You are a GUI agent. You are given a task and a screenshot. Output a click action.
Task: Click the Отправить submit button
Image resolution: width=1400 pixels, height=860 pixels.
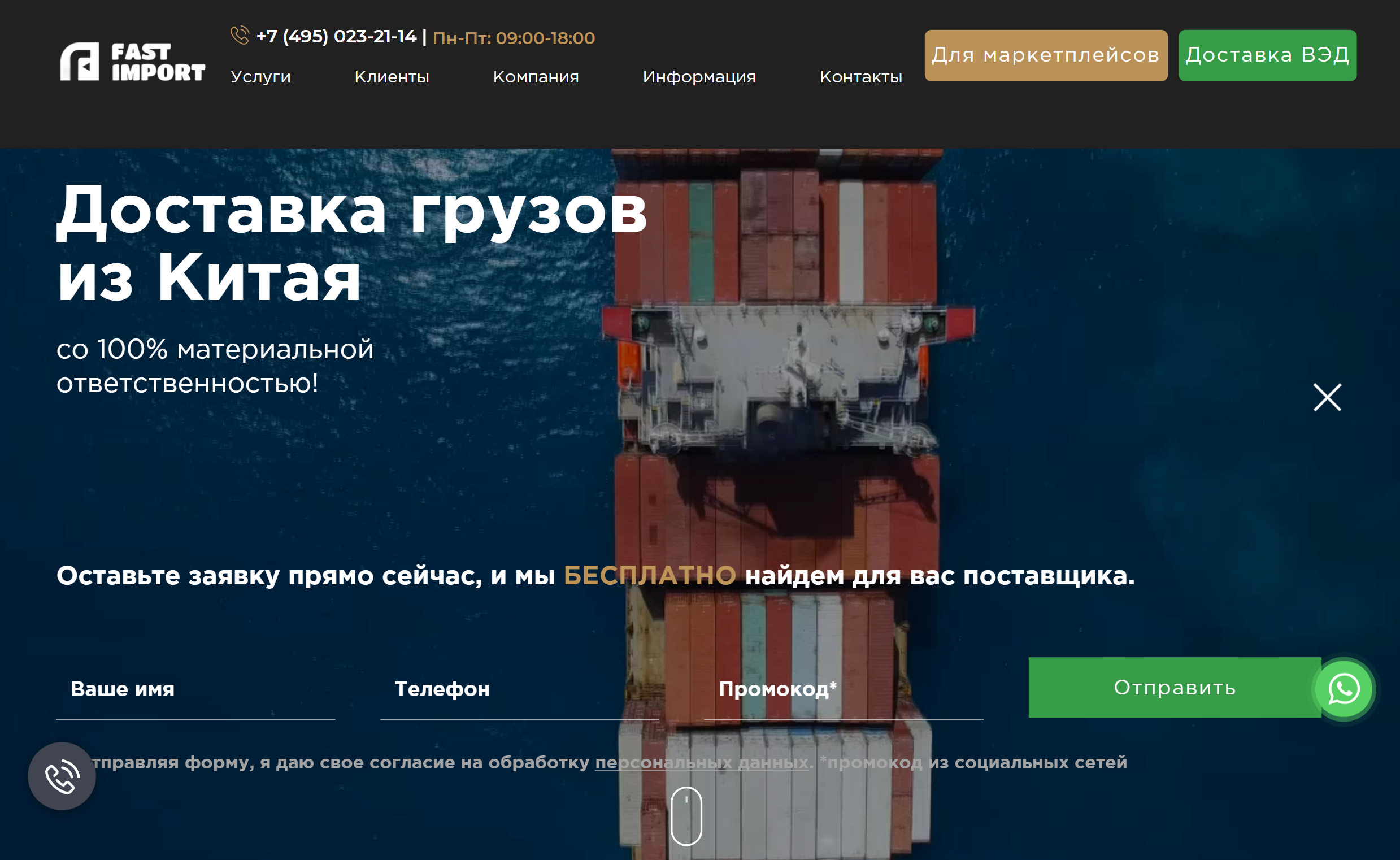pos(1174,687)
